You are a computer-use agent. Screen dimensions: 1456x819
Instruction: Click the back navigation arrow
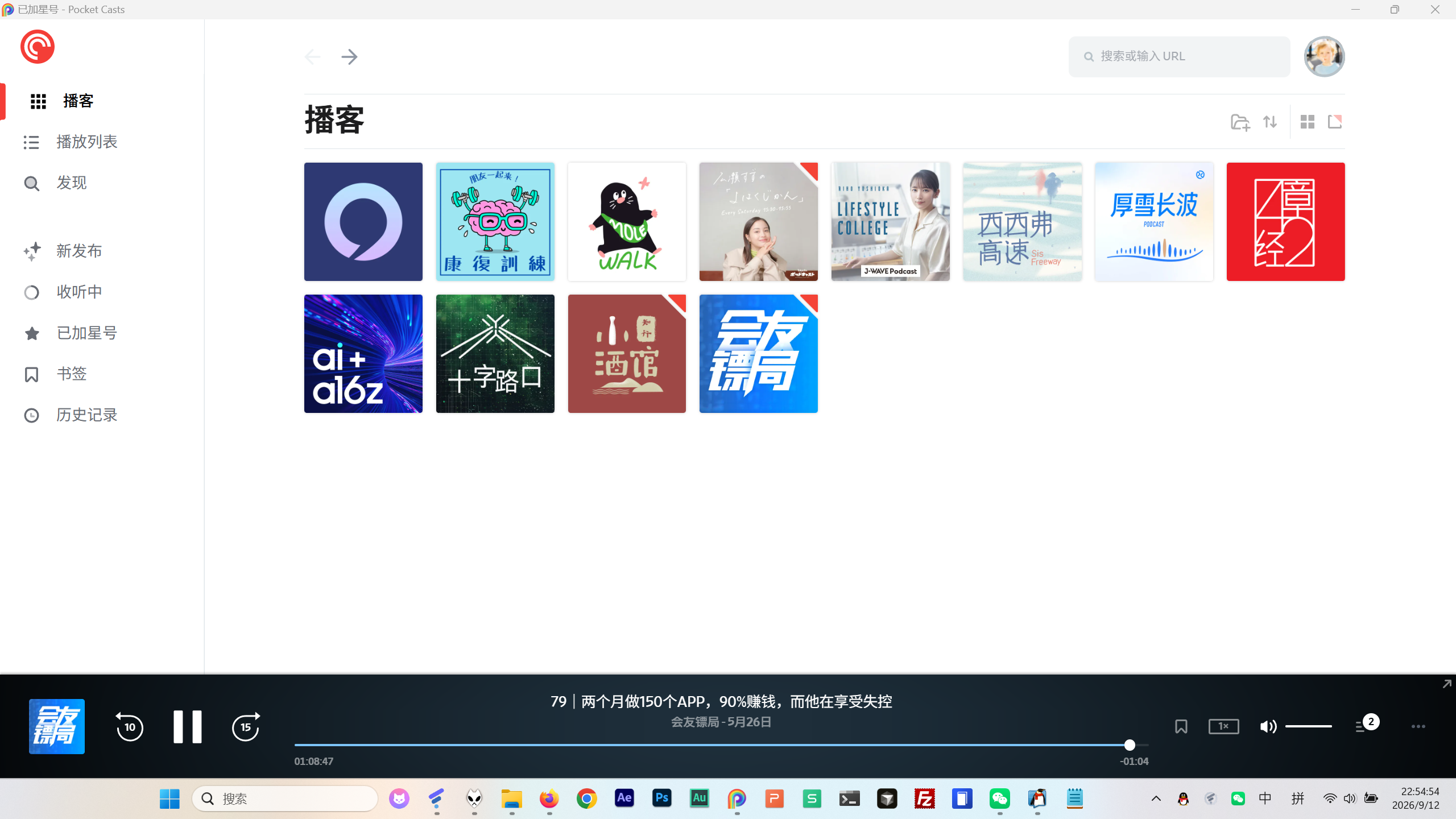click(x=313, y=57)
